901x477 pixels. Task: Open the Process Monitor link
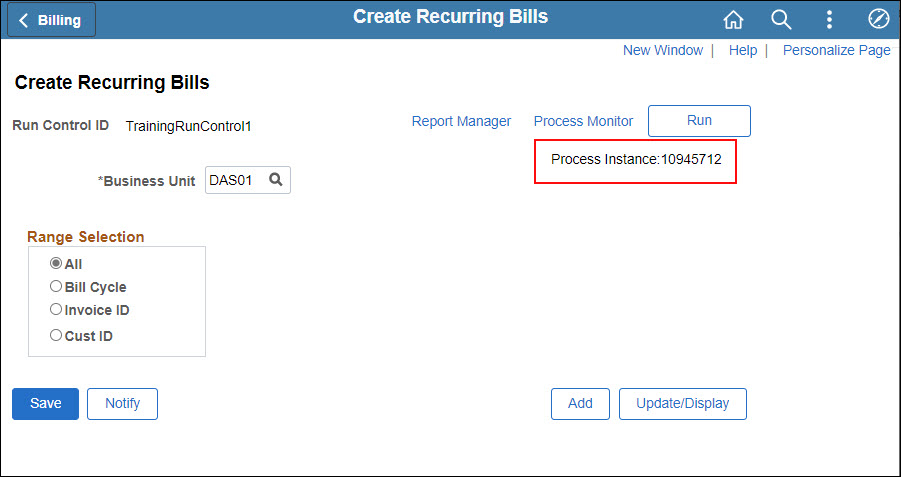(x=583, y=121)
